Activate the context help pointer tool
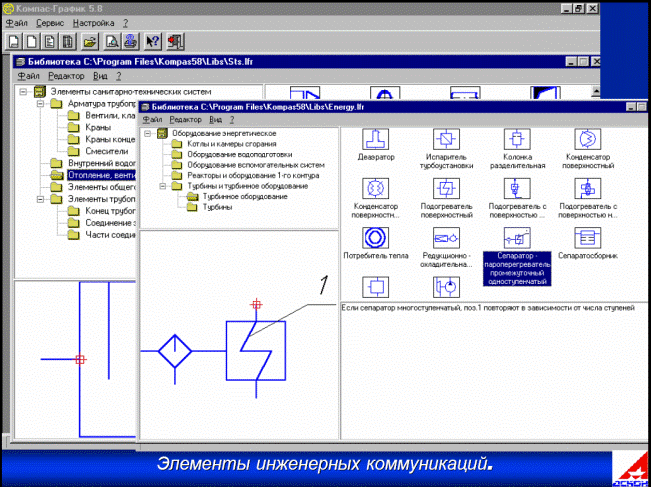The image size is (651, 487). click(x=152, y=41)
